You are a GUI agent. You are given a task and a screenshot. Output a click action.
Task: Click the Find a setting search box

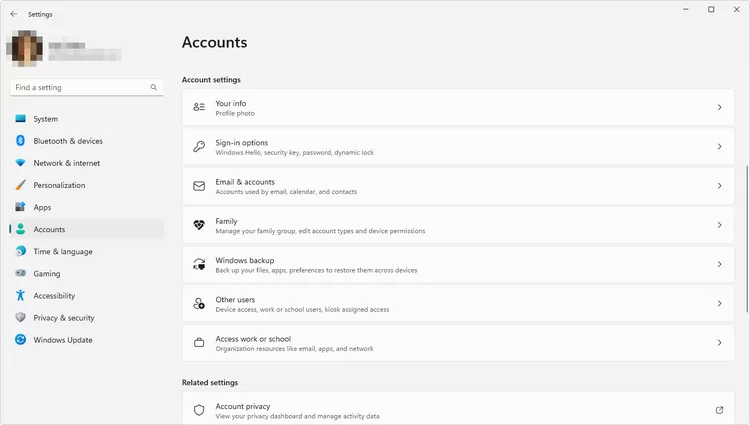87,87
